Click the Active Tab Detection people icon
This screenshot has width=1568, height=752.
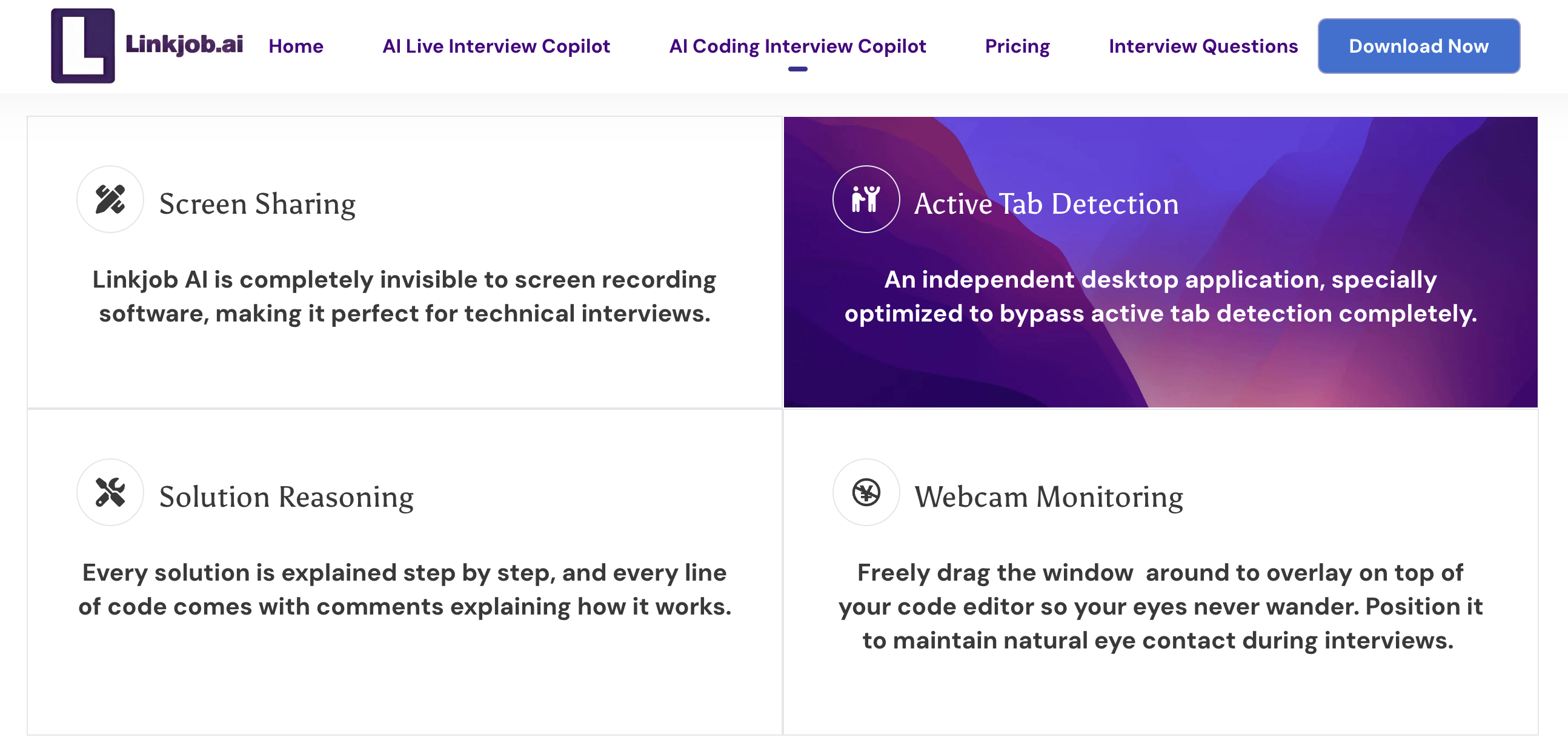(x=866, y=199)
